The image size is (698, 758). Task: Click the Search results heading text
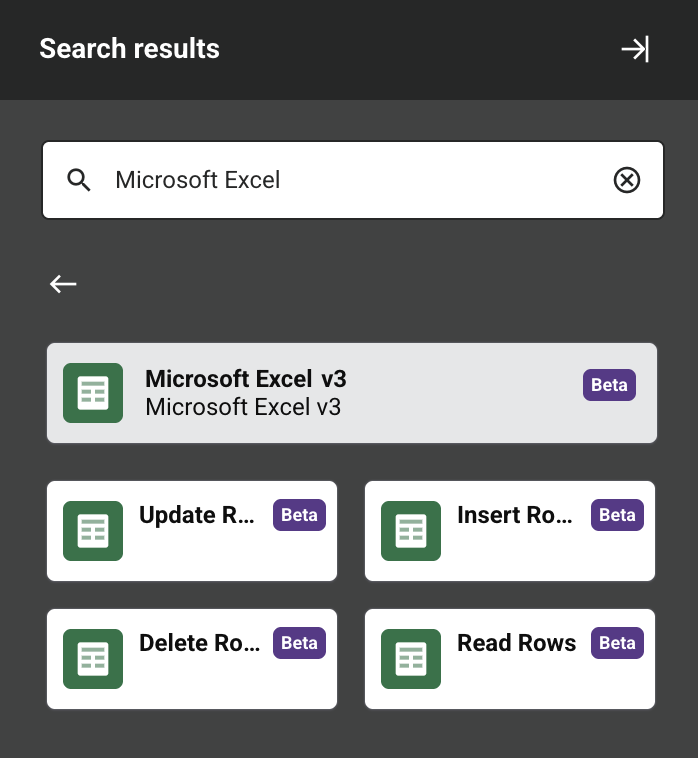point(130,49)
